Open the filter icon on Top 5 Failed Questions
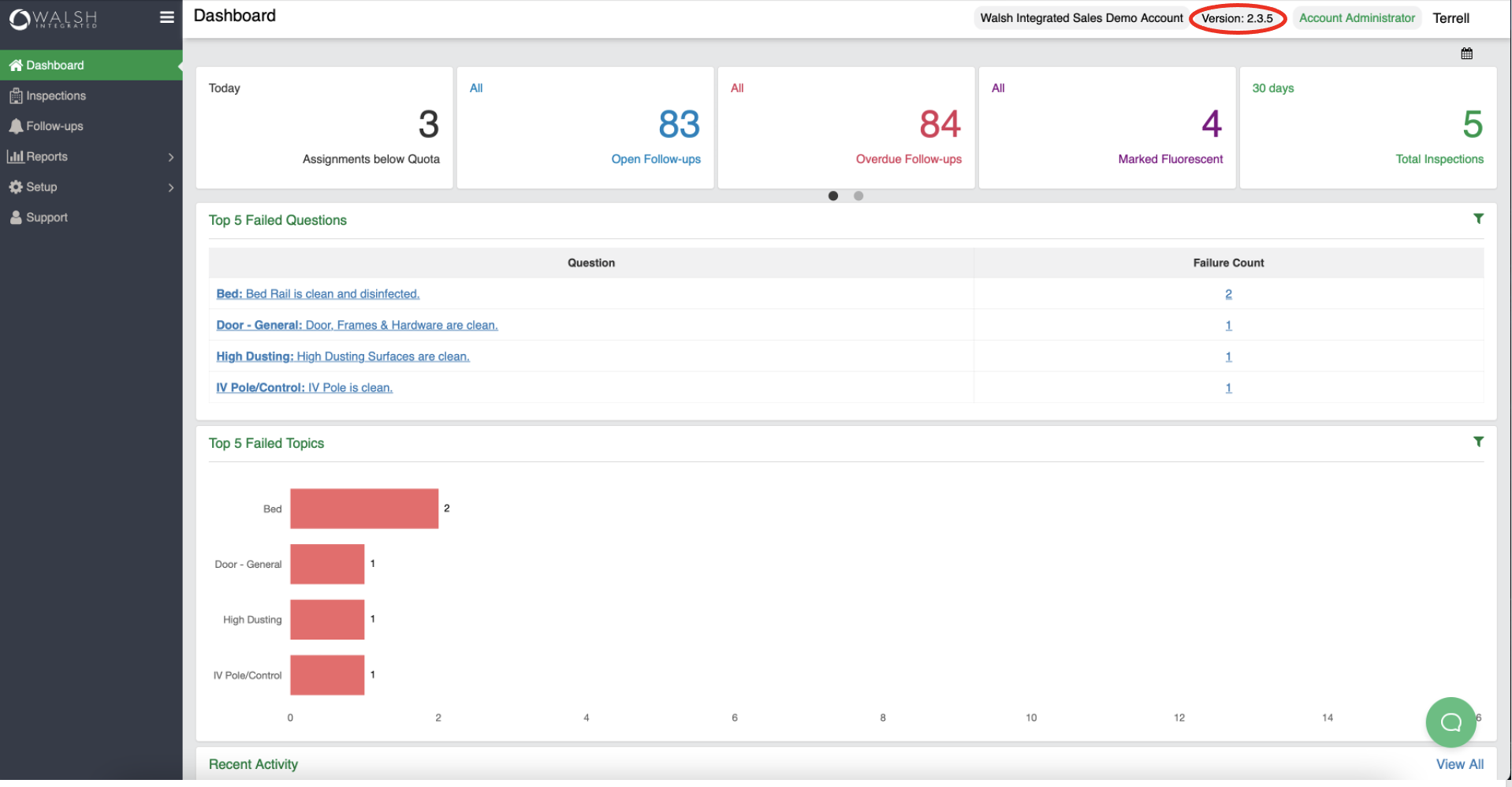This screenshot has width=1512, height=787. (x=1478, y=218)
